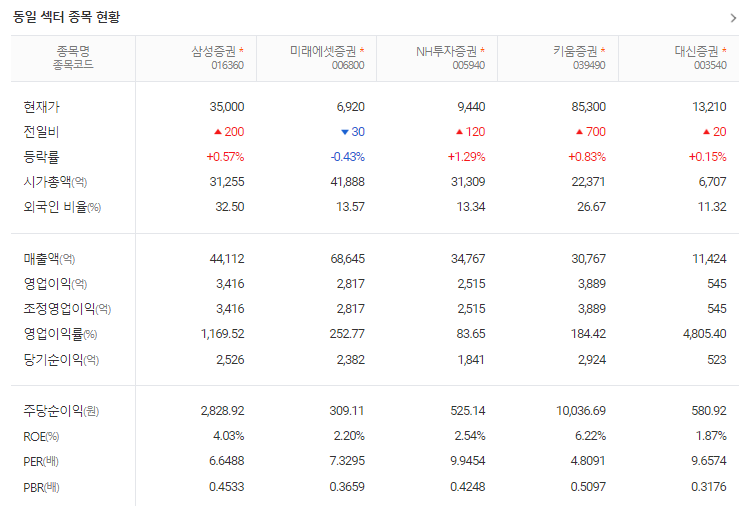Click the PBR(배) row label

(41, 487)
